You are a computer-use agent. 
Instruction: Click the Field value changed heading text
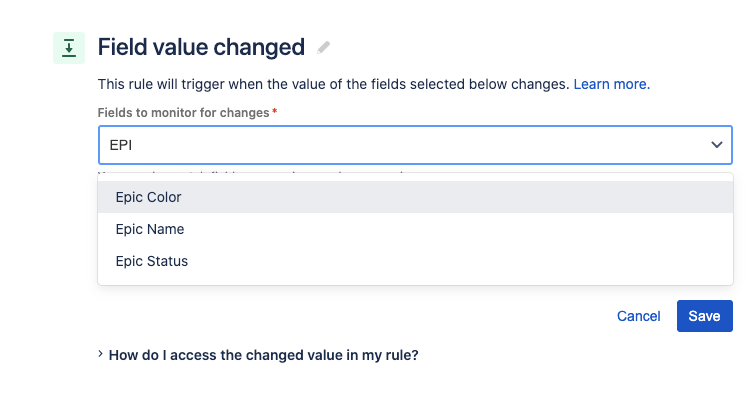pos(201,47)
